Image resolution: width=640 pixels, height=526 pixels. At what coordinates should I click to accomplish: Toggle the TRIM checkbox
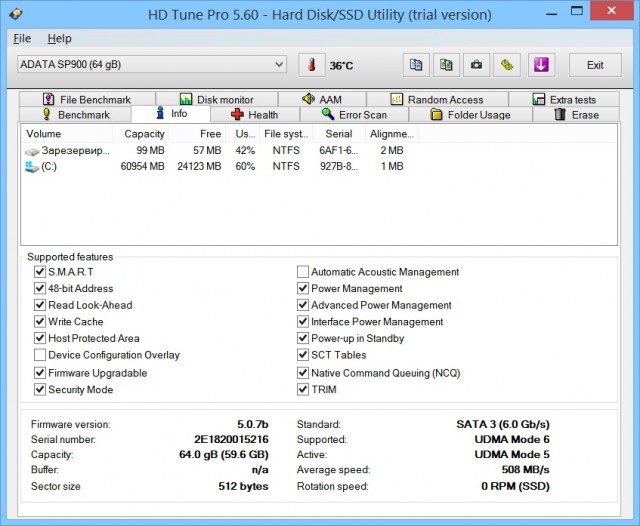click(x=303, y=390)
